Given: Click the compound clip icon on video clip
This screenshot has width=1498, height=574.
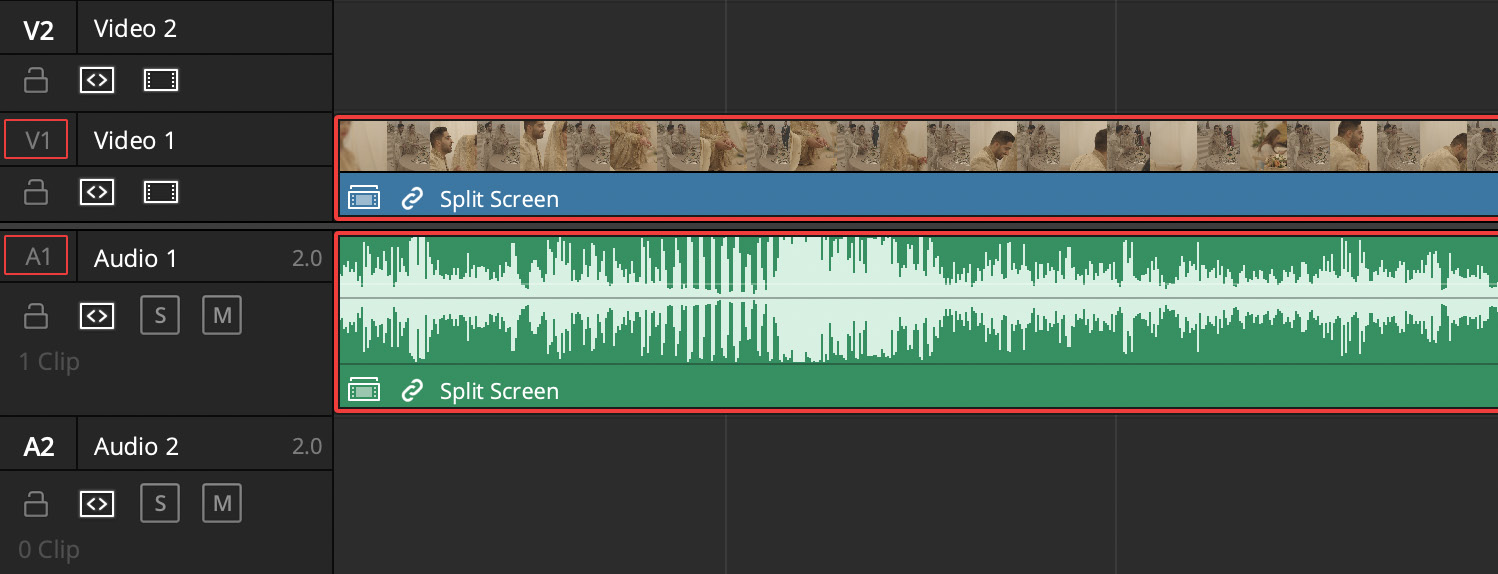Looking at the screenshot, I should (x=364, y=199).
